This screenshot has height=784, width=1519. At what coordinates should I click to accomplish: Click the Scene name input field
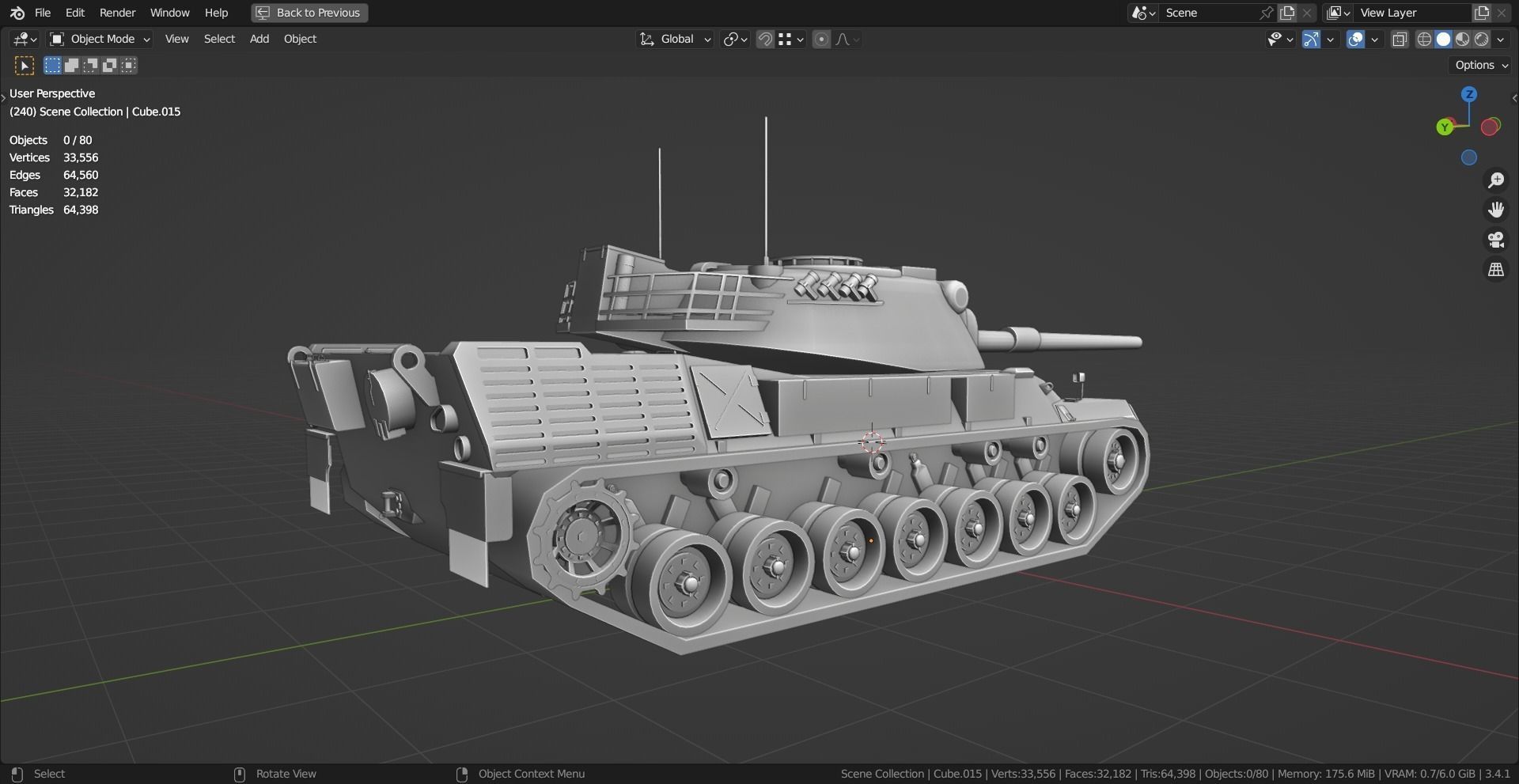click(1210, 13)
